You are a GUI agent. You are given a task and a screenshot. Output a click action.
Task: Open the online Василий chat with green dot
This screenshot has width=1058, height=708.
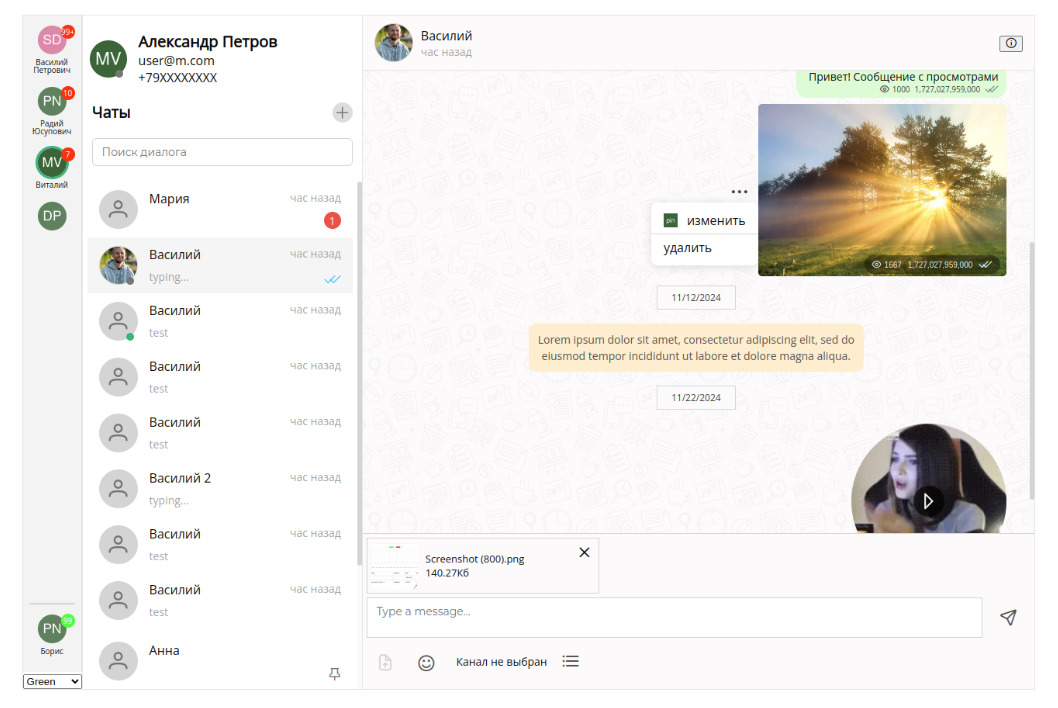(220, 321)
